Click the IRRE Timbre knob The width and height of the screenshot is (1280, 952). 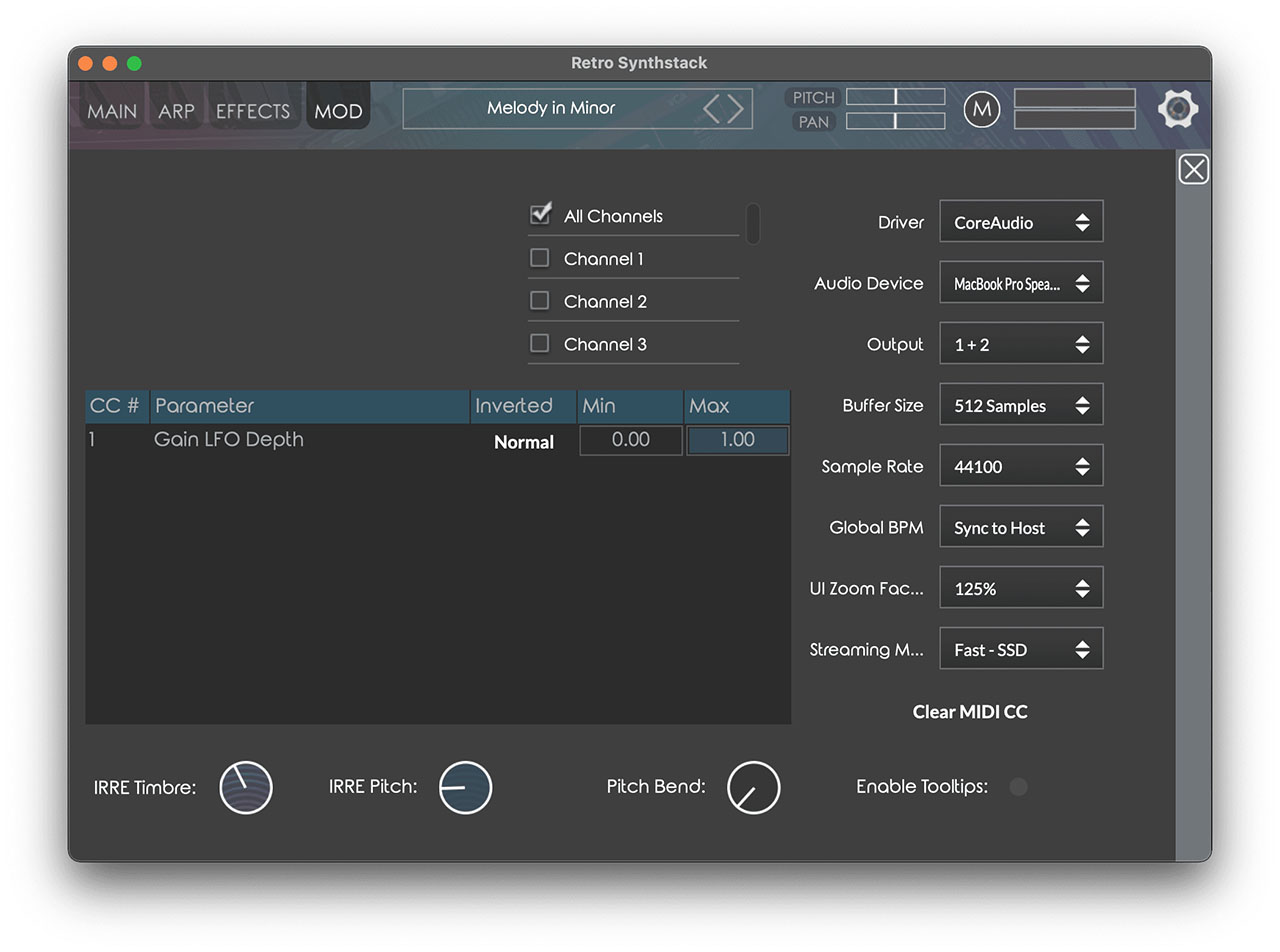pyautogui.click(x=246, y=787)
